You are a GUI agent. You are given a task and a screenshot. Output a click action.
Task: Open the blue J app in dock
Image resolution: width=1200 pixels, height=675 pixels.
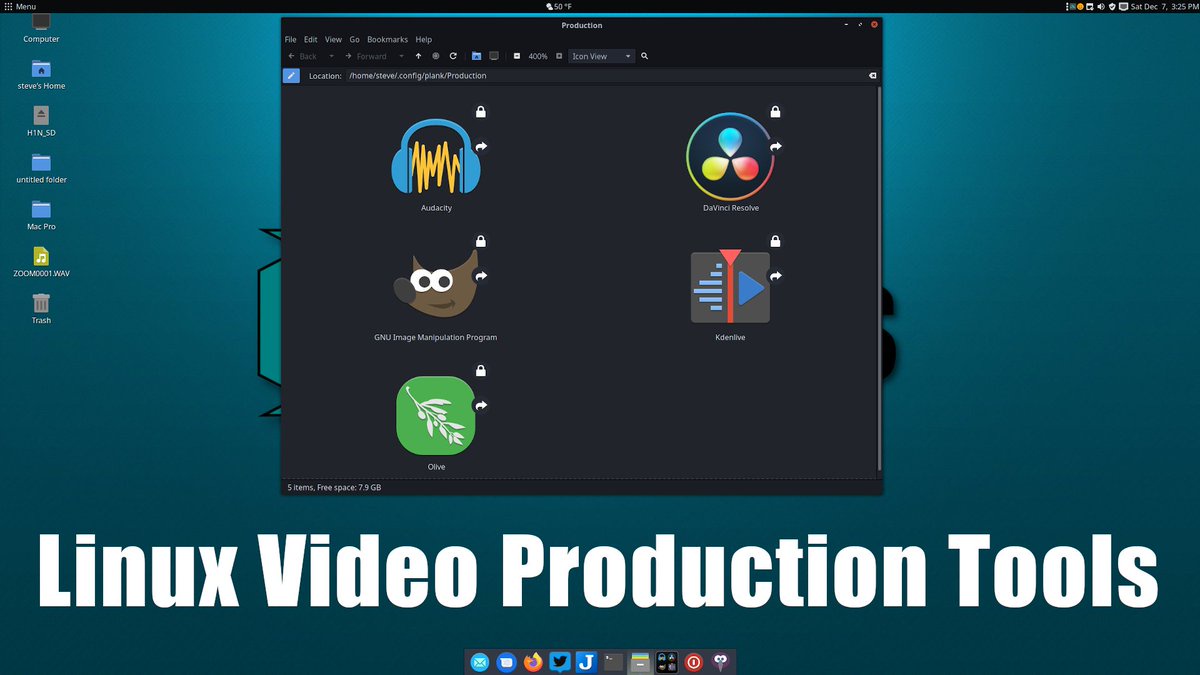point(586,662)
